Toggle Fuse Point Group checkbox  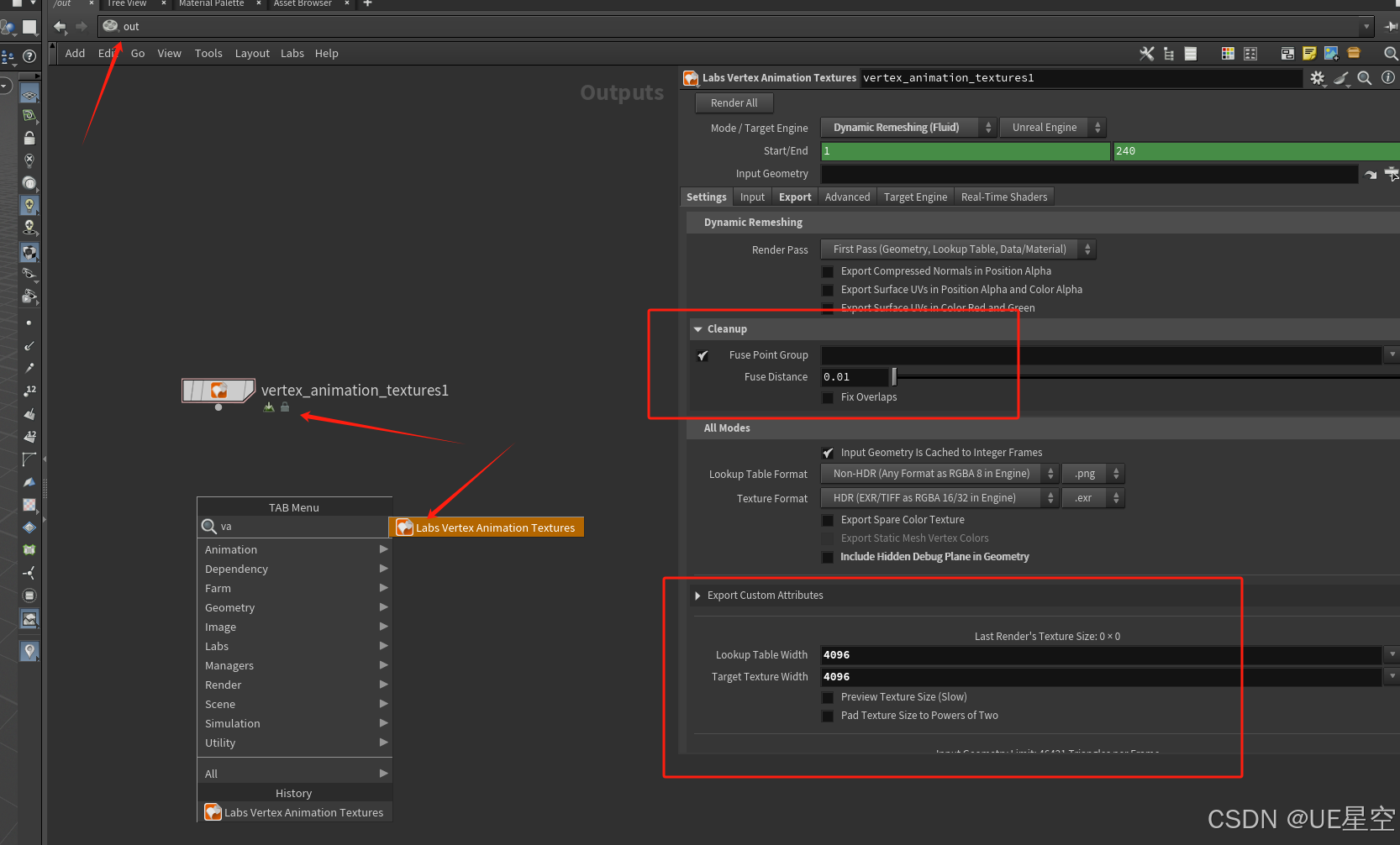(703, 355)
